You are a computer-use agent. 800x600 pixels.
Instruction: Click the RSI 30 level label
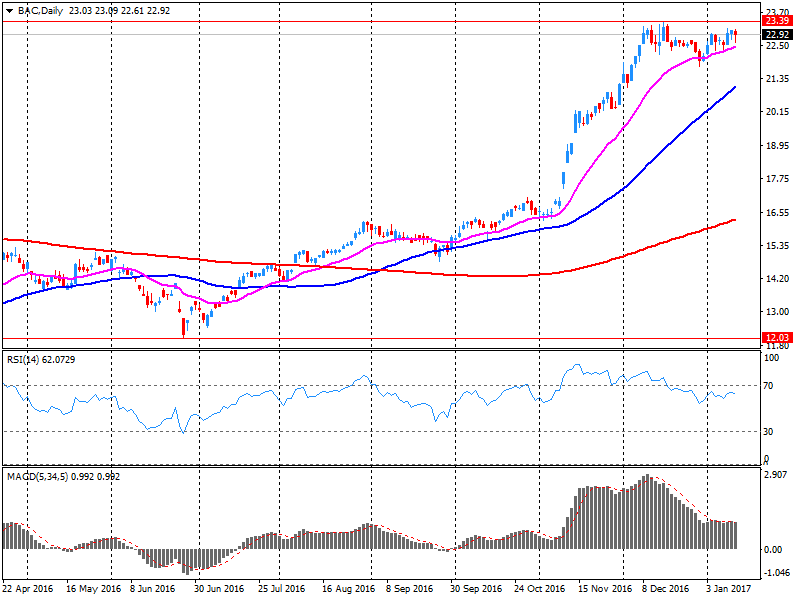tap(768, 432)
